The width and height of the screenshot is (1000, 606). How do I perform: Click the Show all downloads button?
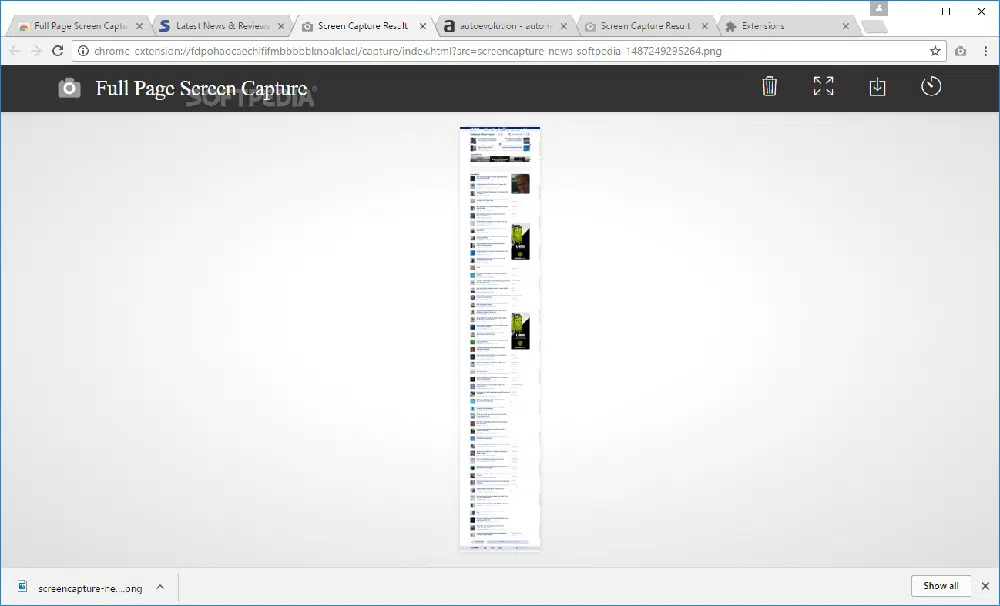940,586
